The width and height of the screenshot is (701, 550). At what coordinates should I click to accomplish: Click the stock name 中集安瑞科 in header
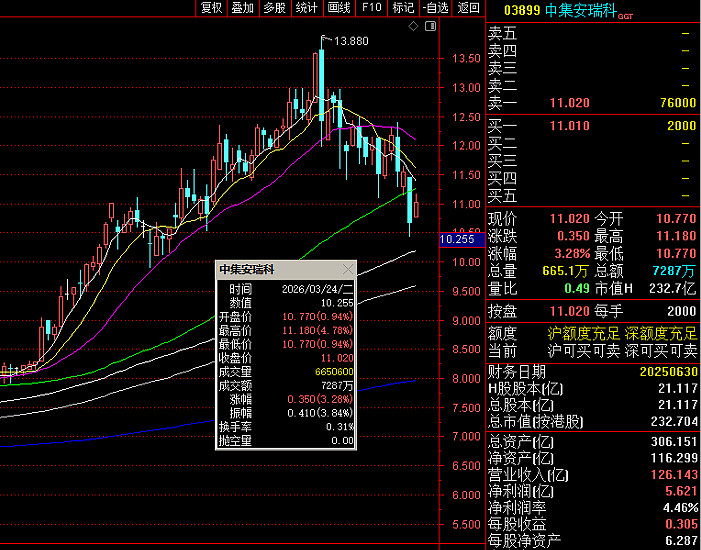[581, 10]
